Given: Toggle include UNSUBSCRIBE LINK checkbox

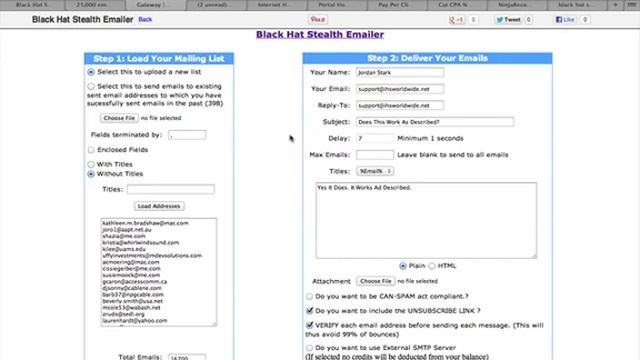Looking at the screenshot, I should pos(309,311).
